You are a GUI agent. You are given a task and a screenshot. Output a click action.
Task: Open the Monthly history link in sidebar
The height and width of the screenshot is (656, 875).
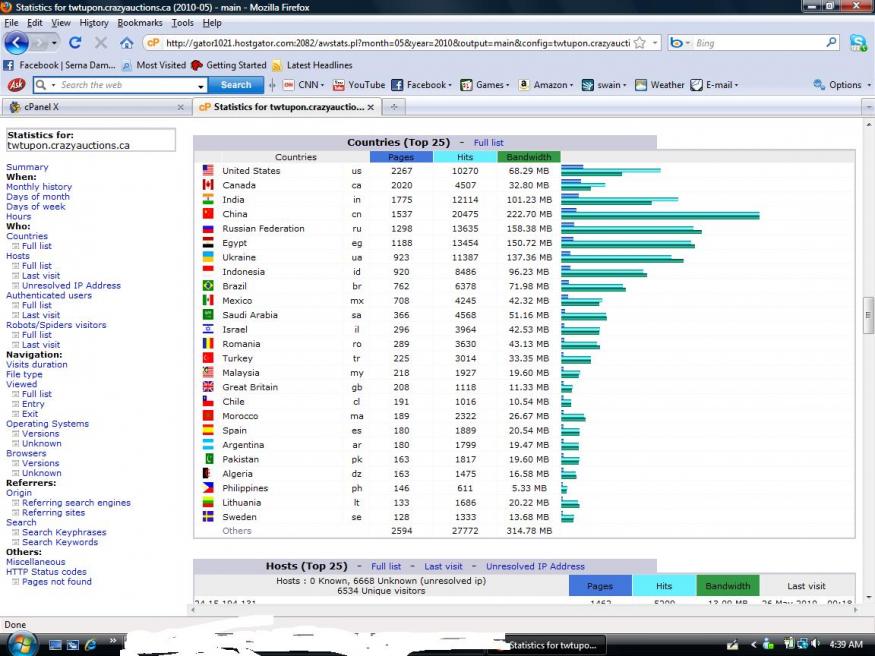pos(39,187)
